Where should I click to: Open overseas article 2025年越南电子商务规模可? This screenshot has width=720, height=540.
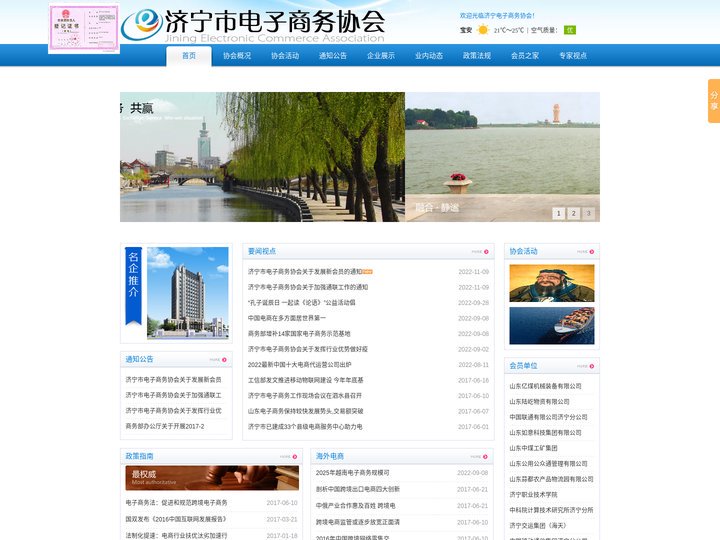point(352,472)
